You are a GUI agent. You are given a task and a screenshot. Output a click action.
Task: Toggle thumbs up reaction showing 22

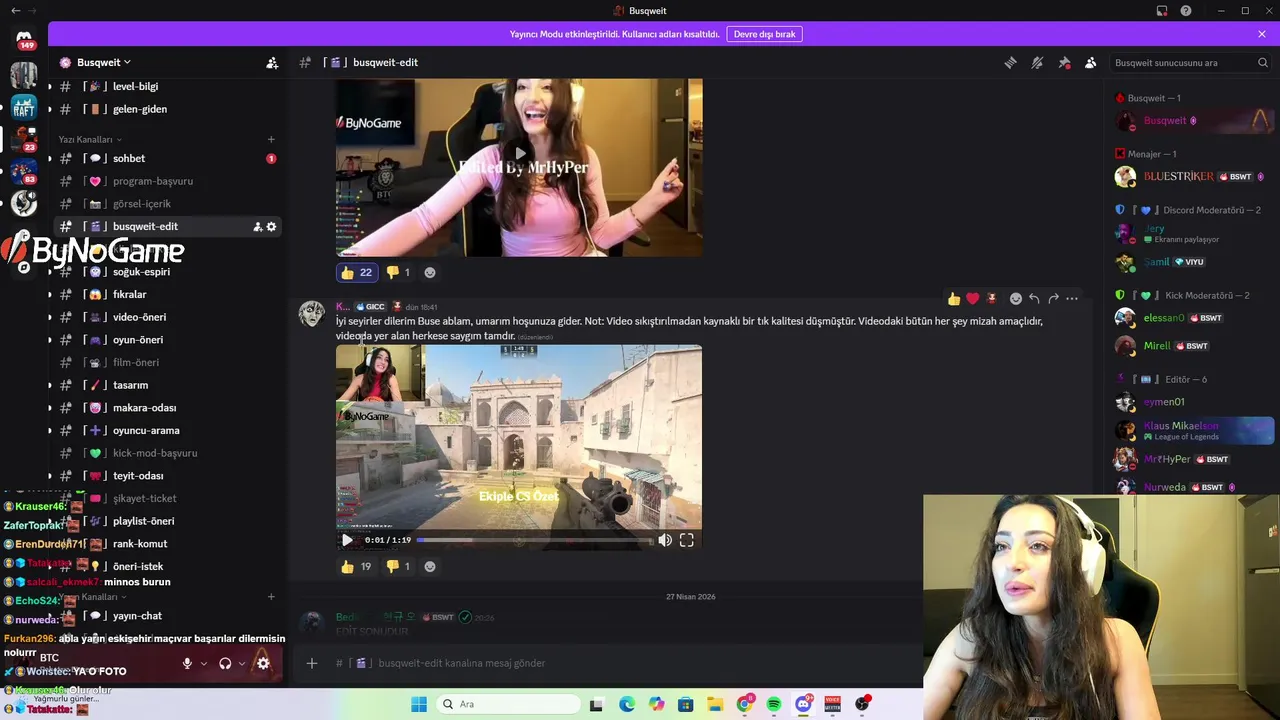point(357,272)
